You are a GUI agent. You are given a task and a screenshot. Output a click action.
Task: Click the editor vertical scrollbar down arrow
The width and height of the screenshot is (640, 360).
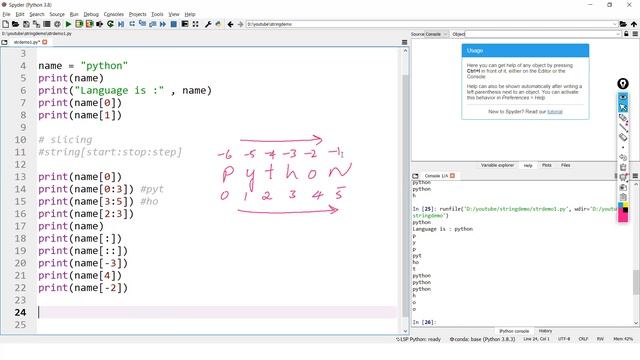coord(405,331)
